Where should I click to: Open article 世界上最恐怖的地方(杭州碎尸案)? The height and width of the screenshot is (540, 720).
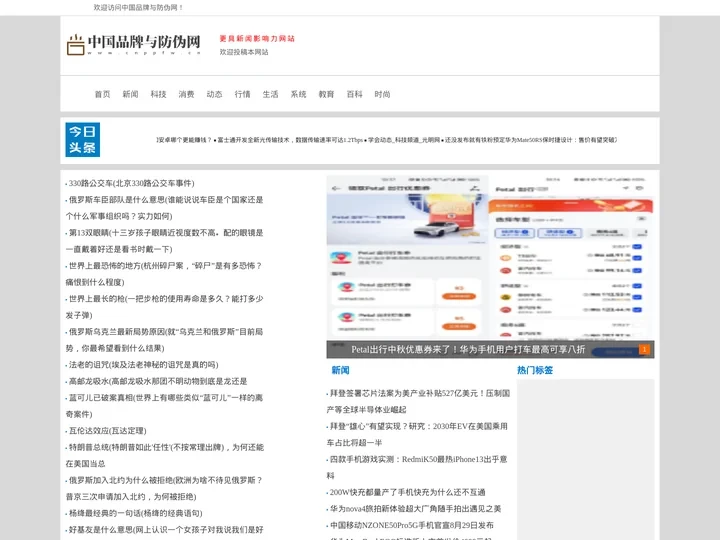point(164,274)
